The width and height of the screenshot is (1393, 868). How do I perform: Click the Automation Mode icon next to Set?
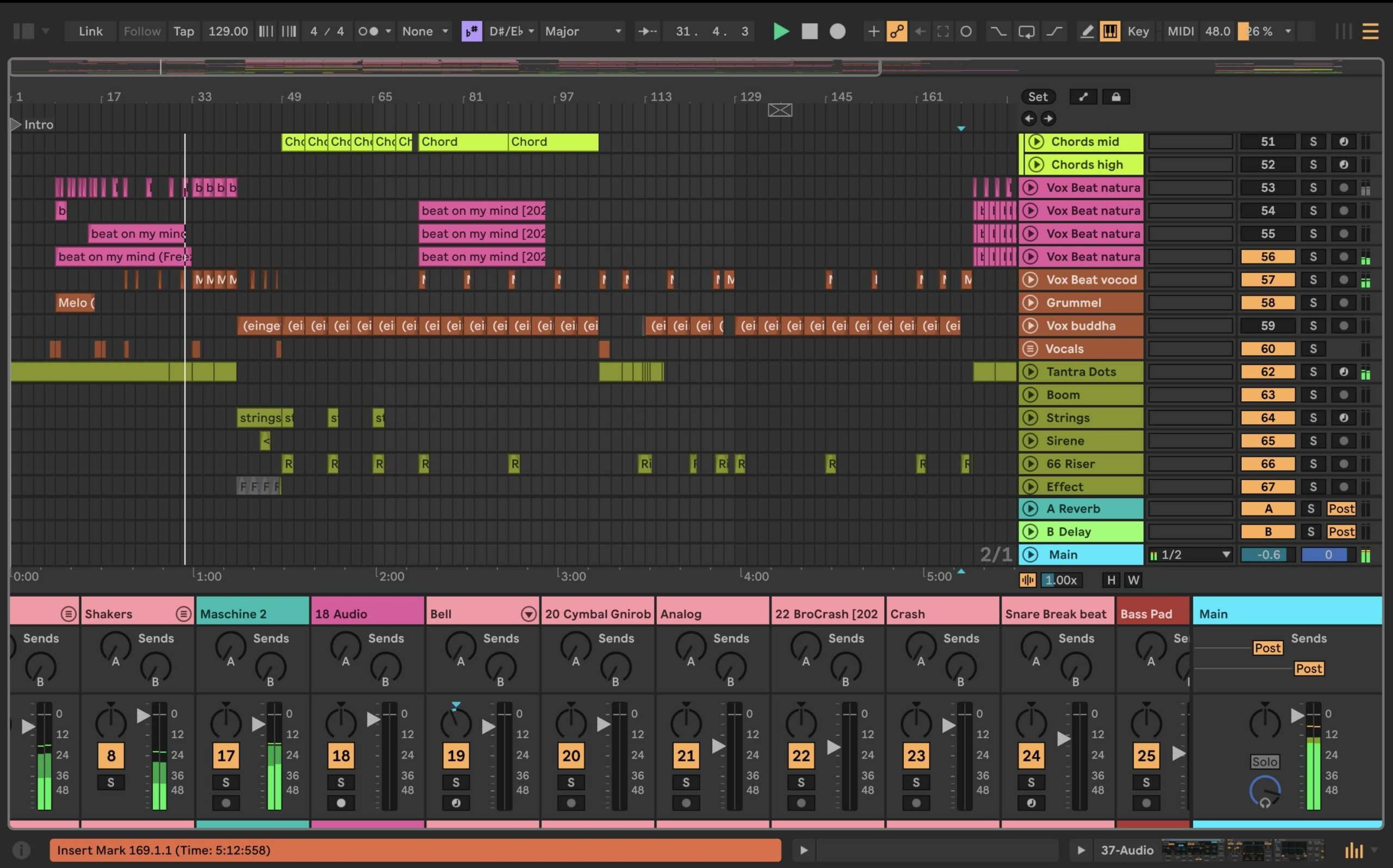coord(1083,96)
